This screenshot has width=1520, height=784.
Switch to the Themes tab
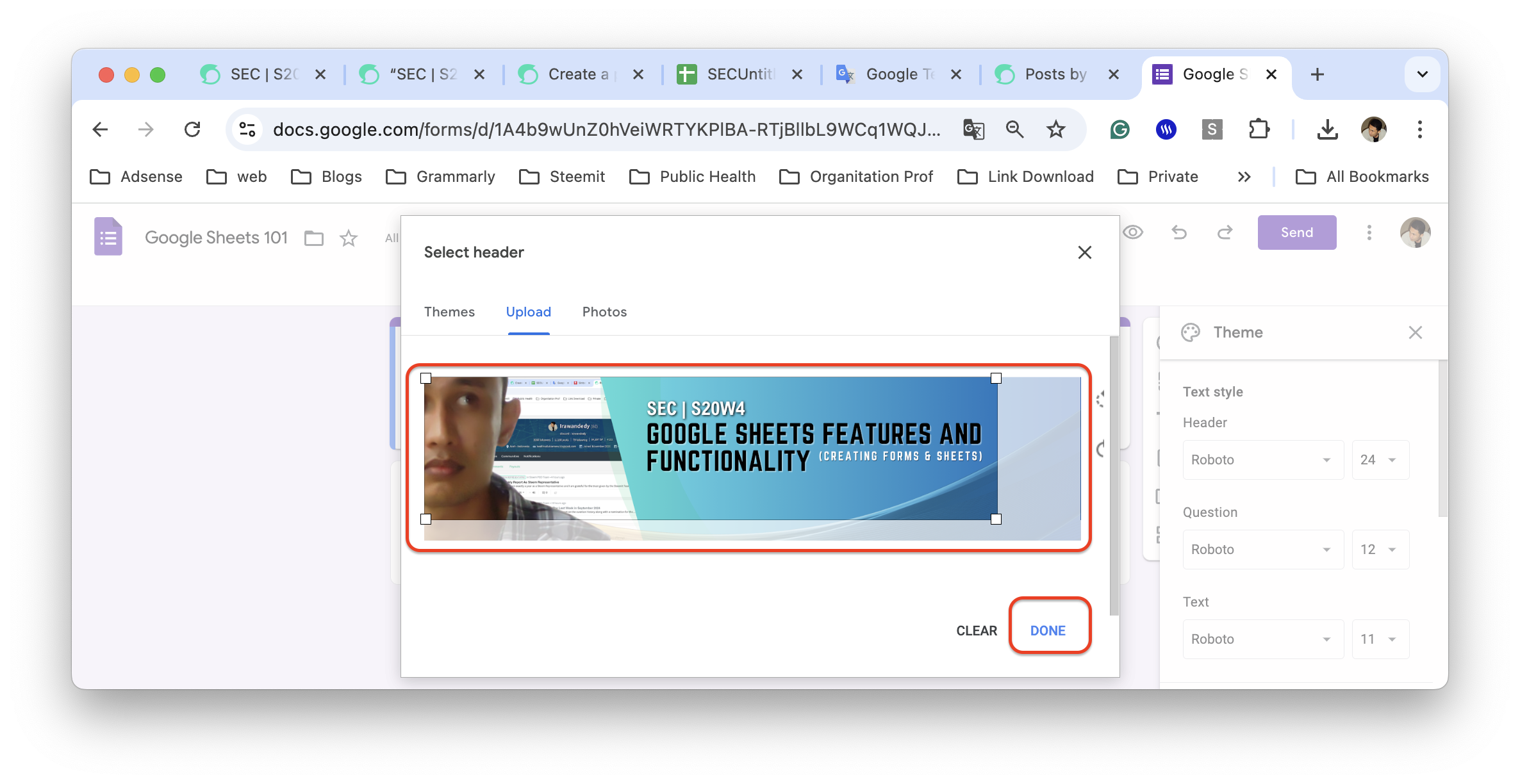point(449,312)
